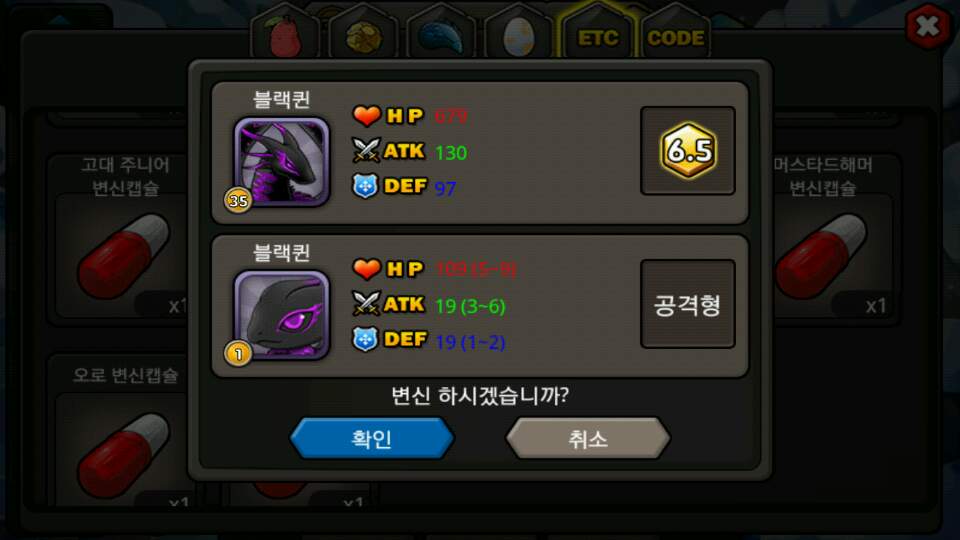
Task: Confirm transformation with the blue 확인 button
Action: [x=372, y=438]
